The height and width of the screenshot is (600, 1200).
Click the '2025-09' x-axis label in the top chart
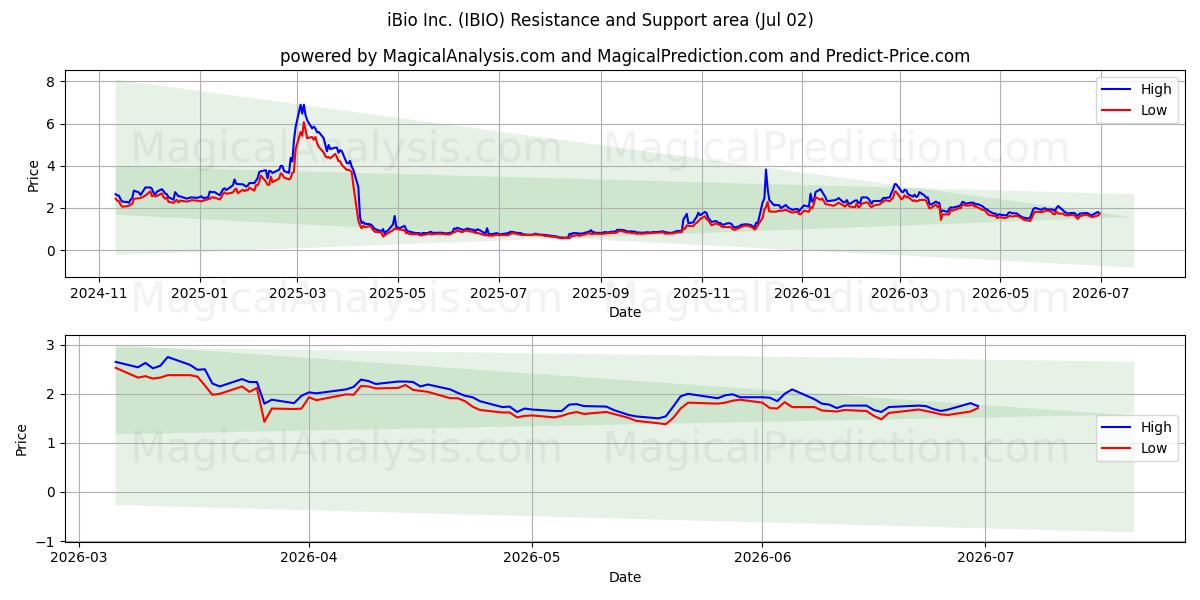[x=601, y=293]
